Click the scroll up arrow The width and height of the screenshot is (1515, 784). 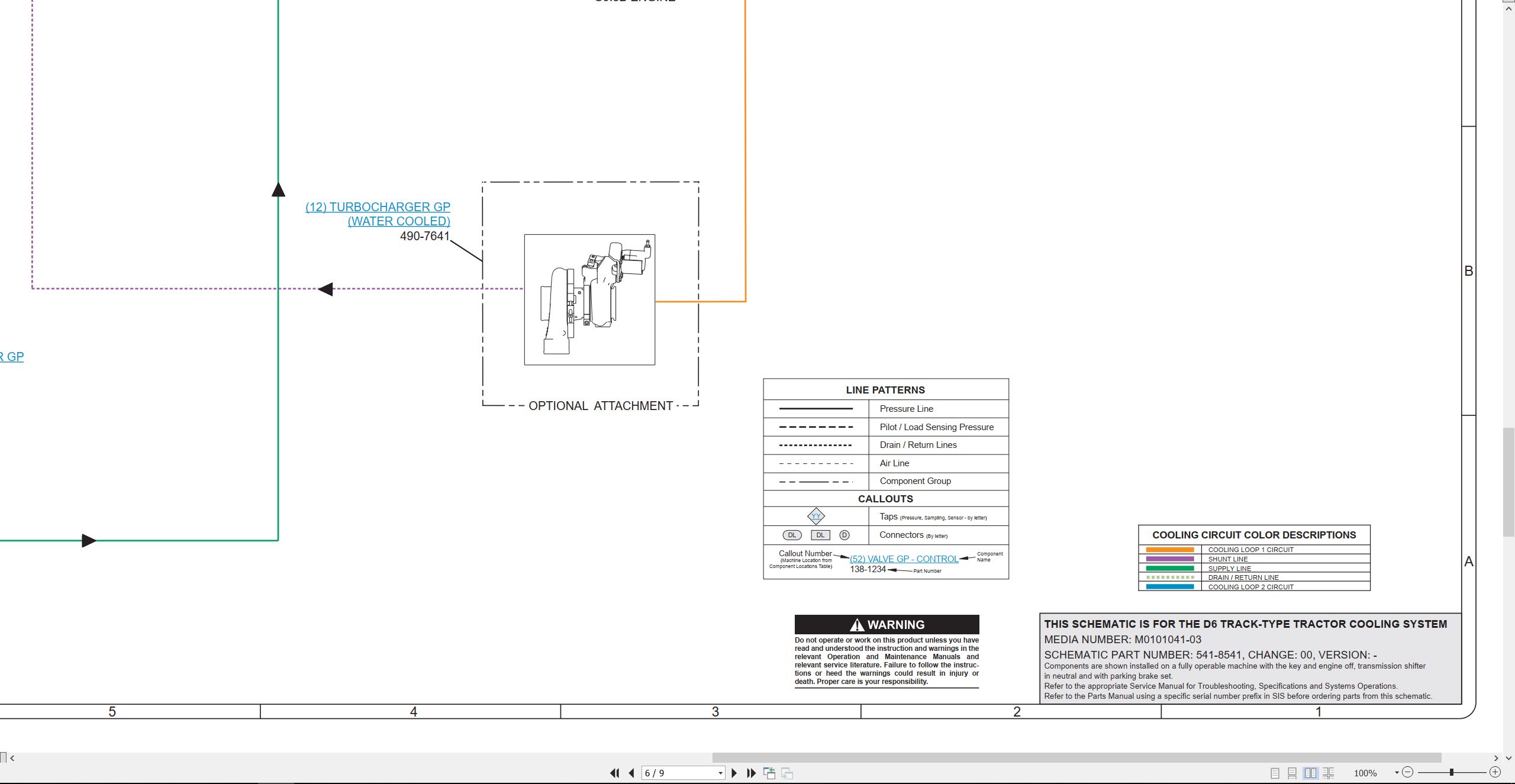[1508, 9]
